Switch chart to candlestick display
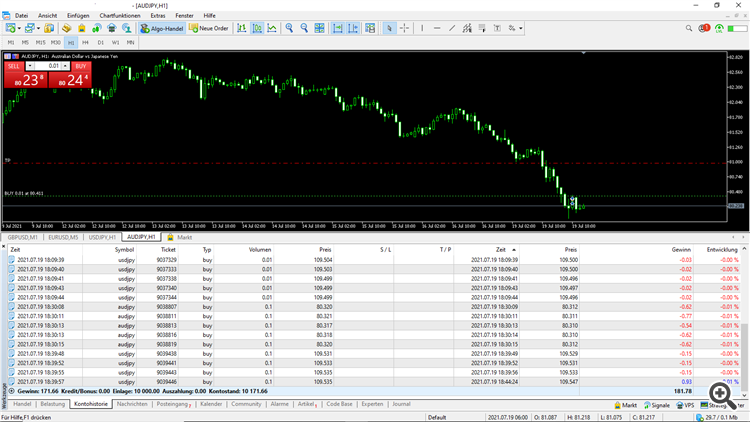This screenshot has width=750, height=422. [256, 28]
